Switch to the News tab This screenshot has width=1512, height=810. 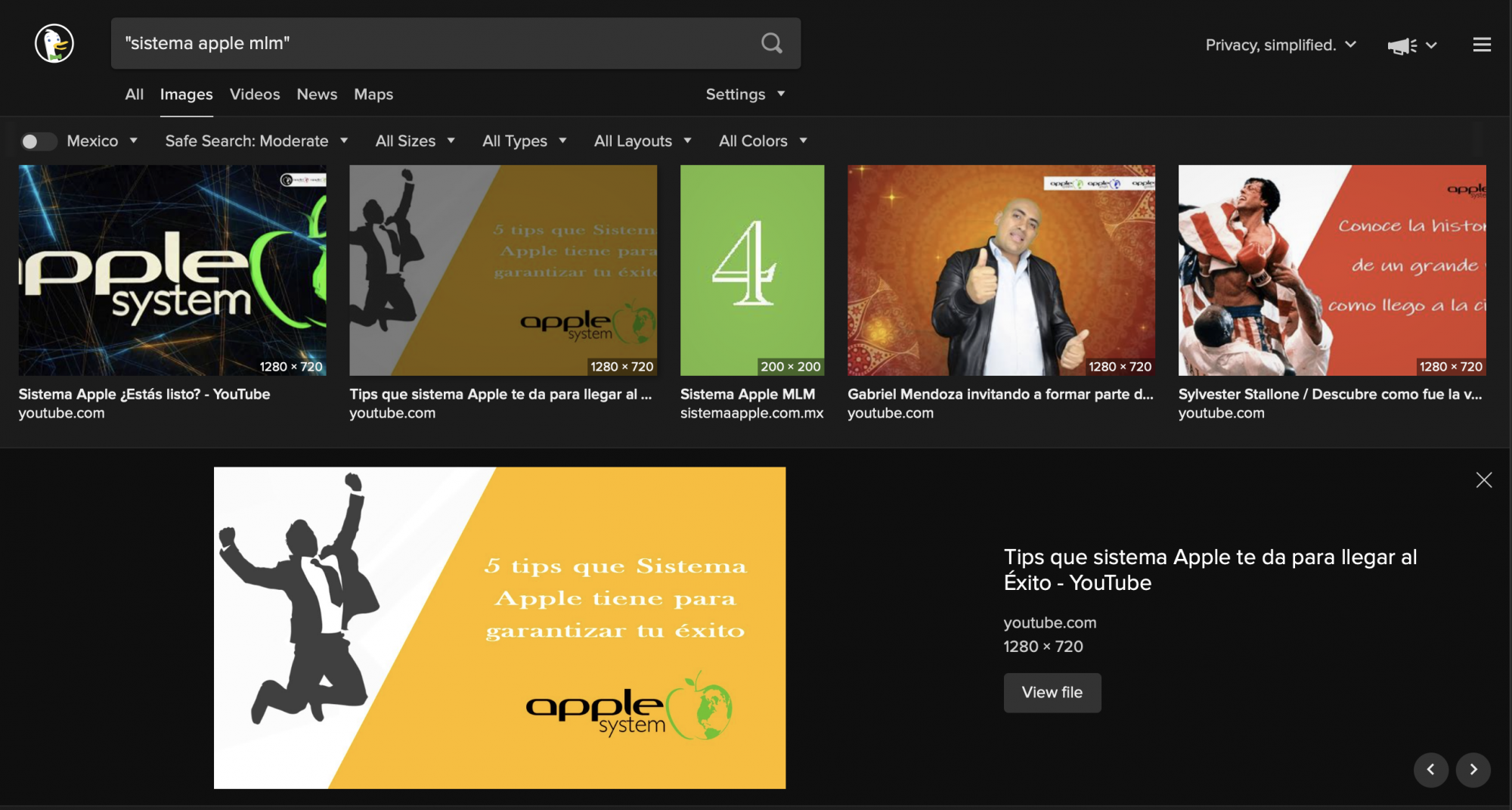click(x=317, y=95)
